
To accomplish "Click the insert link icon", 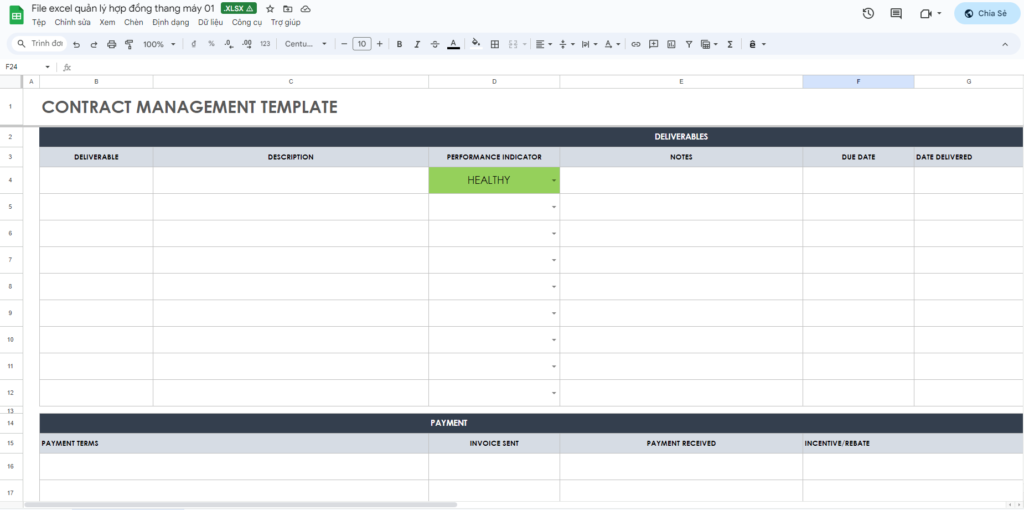I will point(635,44).
